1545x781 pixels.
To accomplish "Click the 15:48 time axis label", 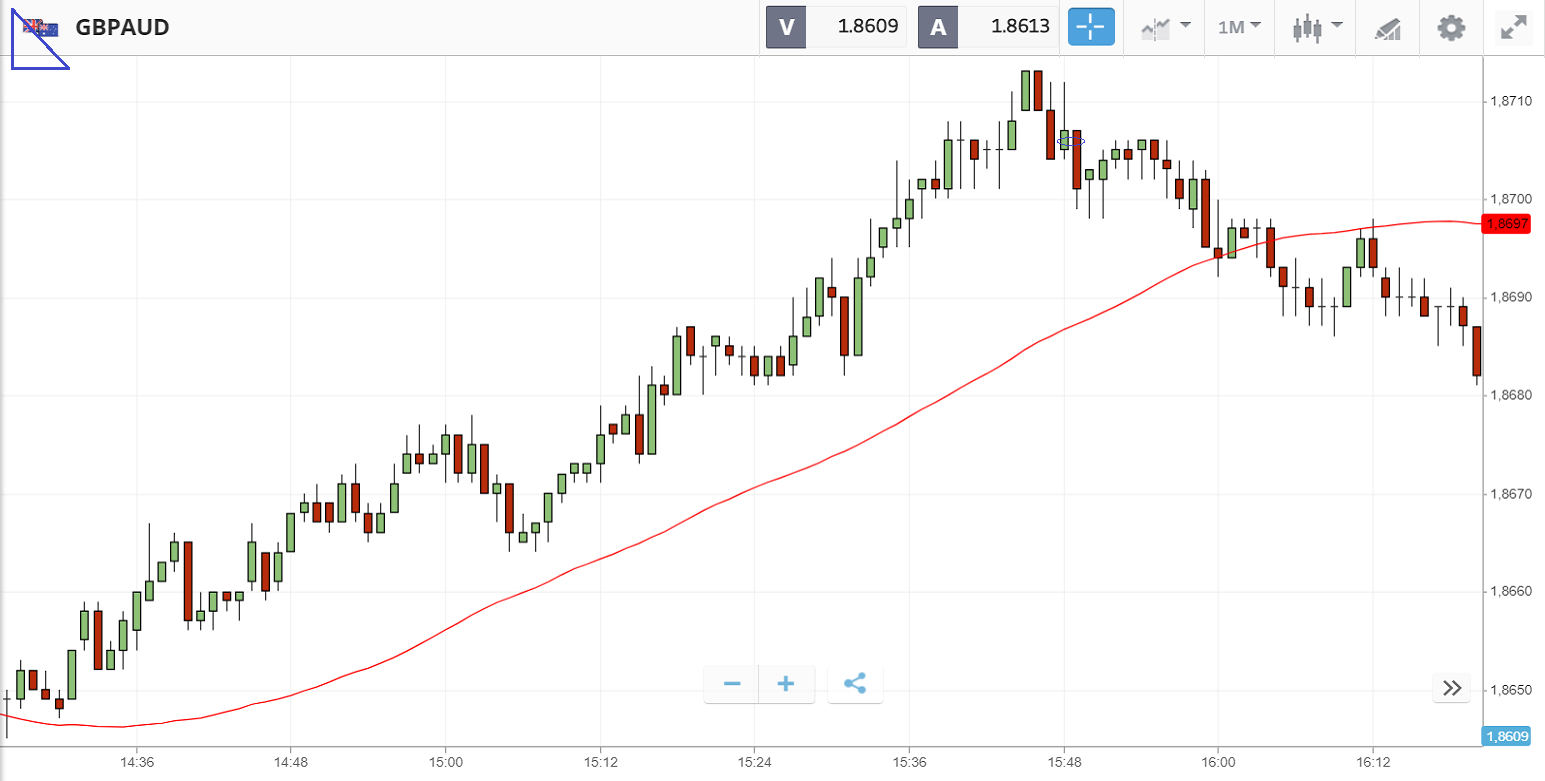I will point(1064,760).
